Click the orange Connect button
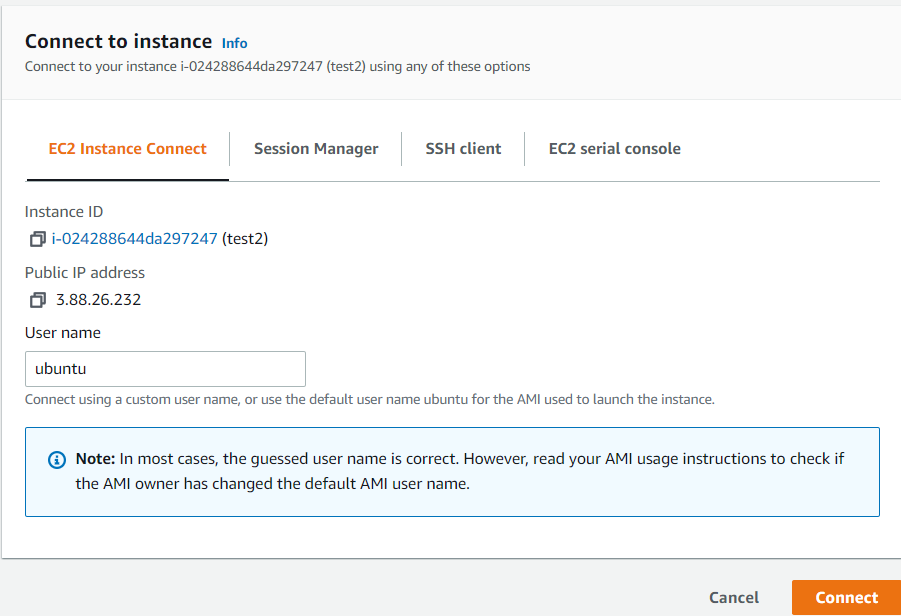This screenshot has width=901, height=616. coord(846,598)
